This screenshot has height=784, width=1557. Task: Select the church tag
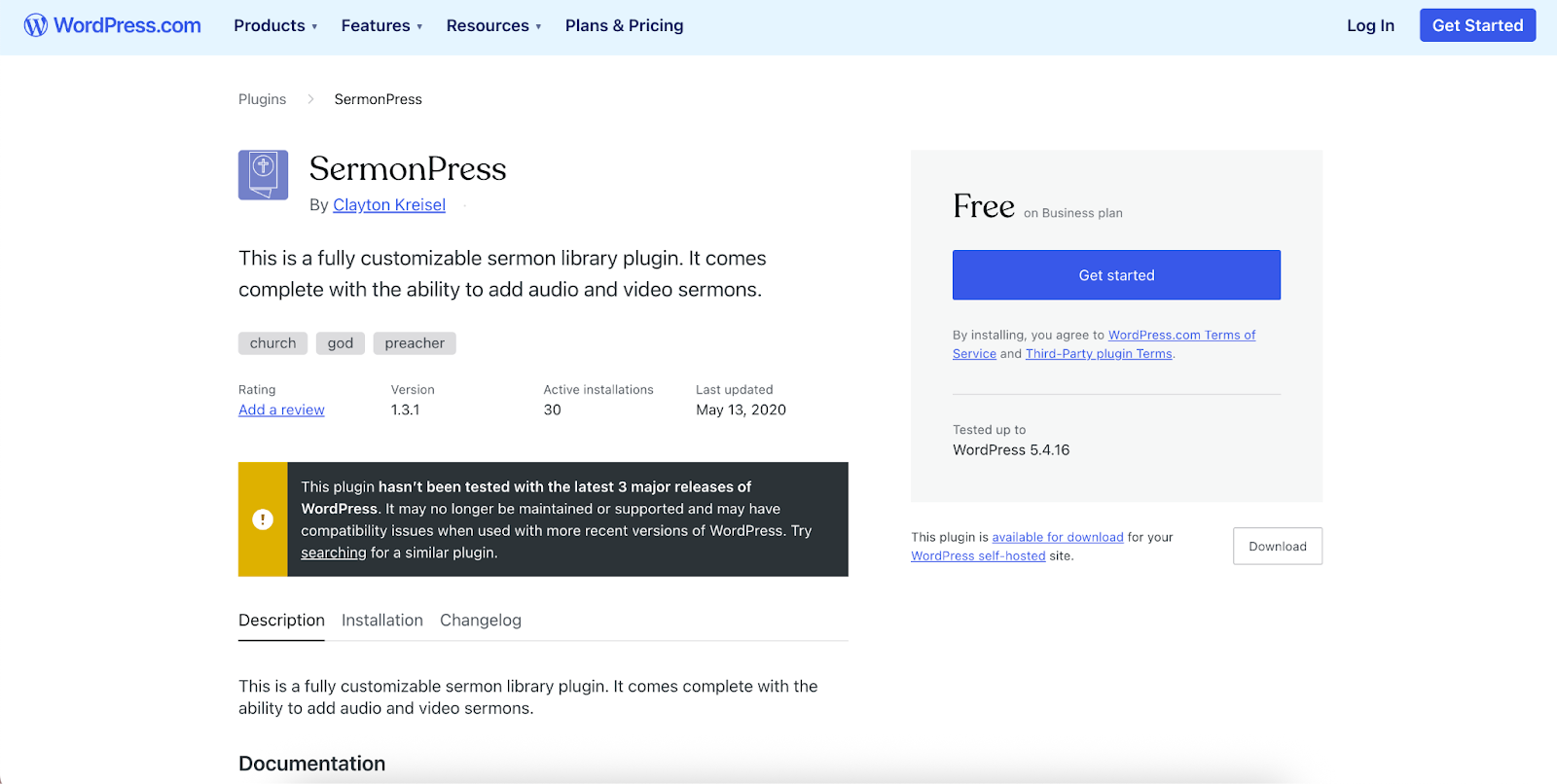pos(272,343)
